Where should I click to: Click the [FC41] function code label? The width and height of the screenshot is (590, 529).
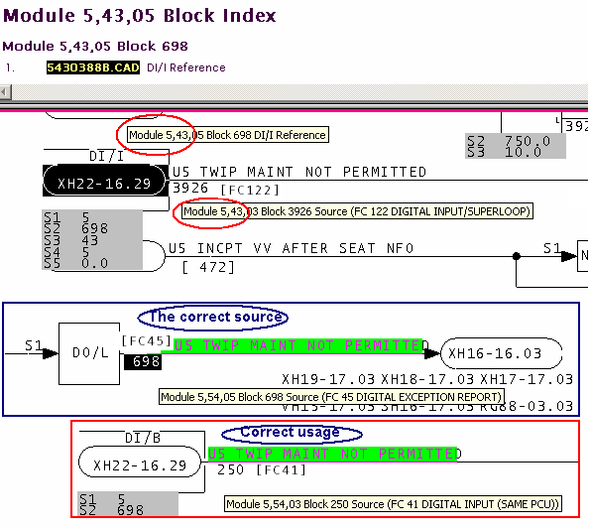[x=281, y=470]
